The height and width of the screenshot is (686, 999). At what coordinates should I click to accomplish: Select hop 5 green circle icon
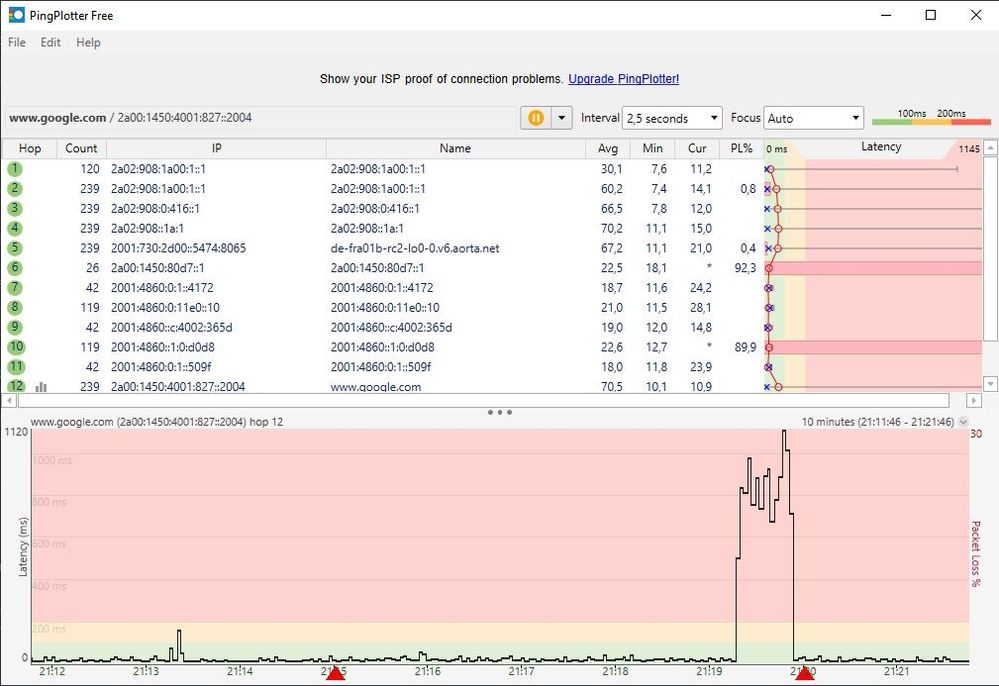coord(15,248)
